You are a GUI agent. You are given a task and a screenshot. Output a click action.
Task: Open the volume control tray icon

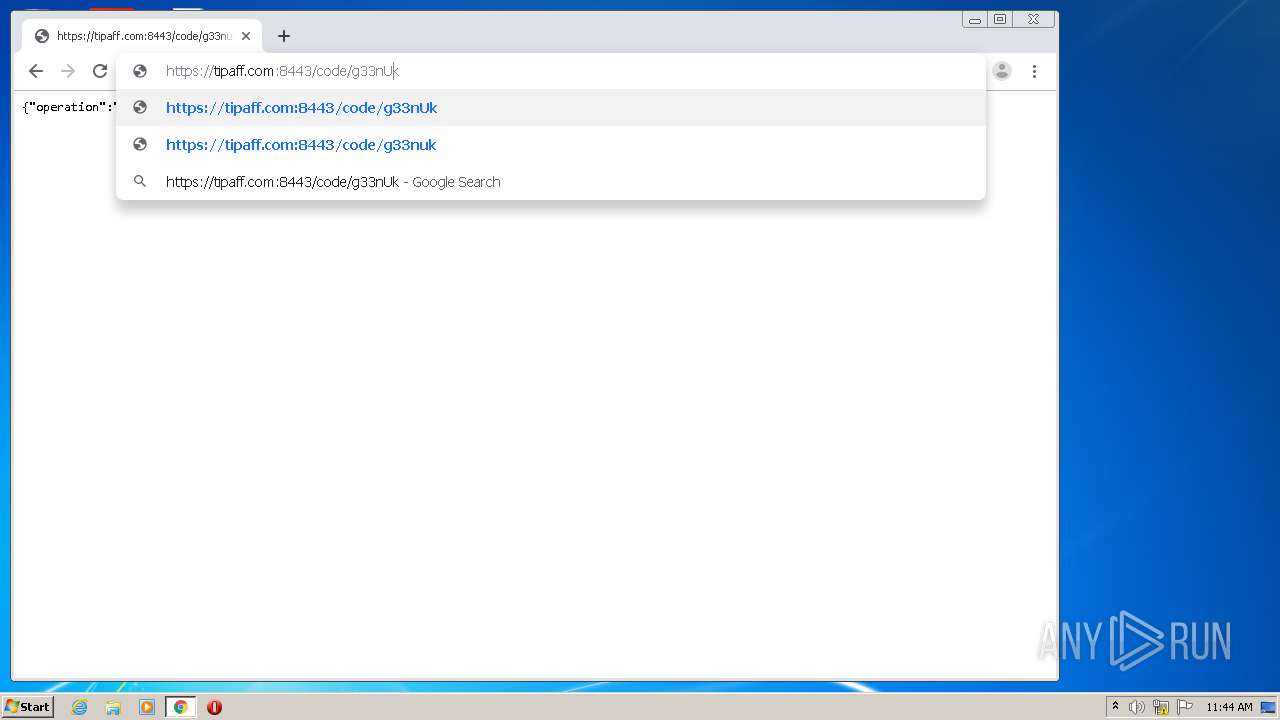tap(1137, 707)
